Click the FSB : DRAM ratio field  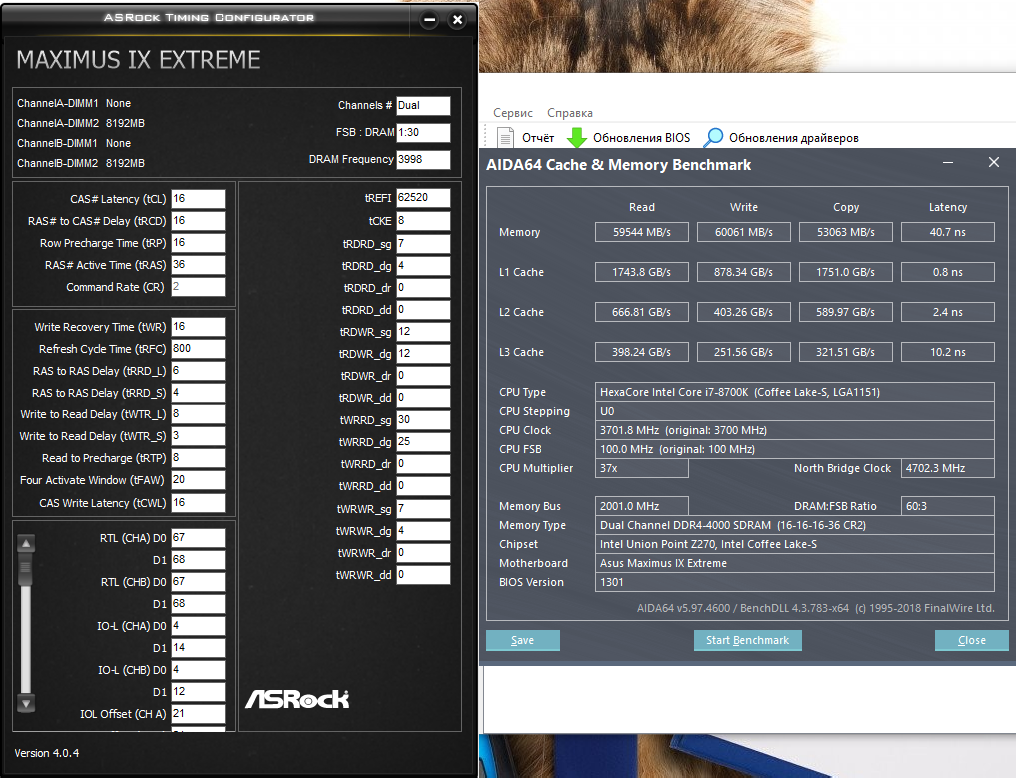(423, 133)
